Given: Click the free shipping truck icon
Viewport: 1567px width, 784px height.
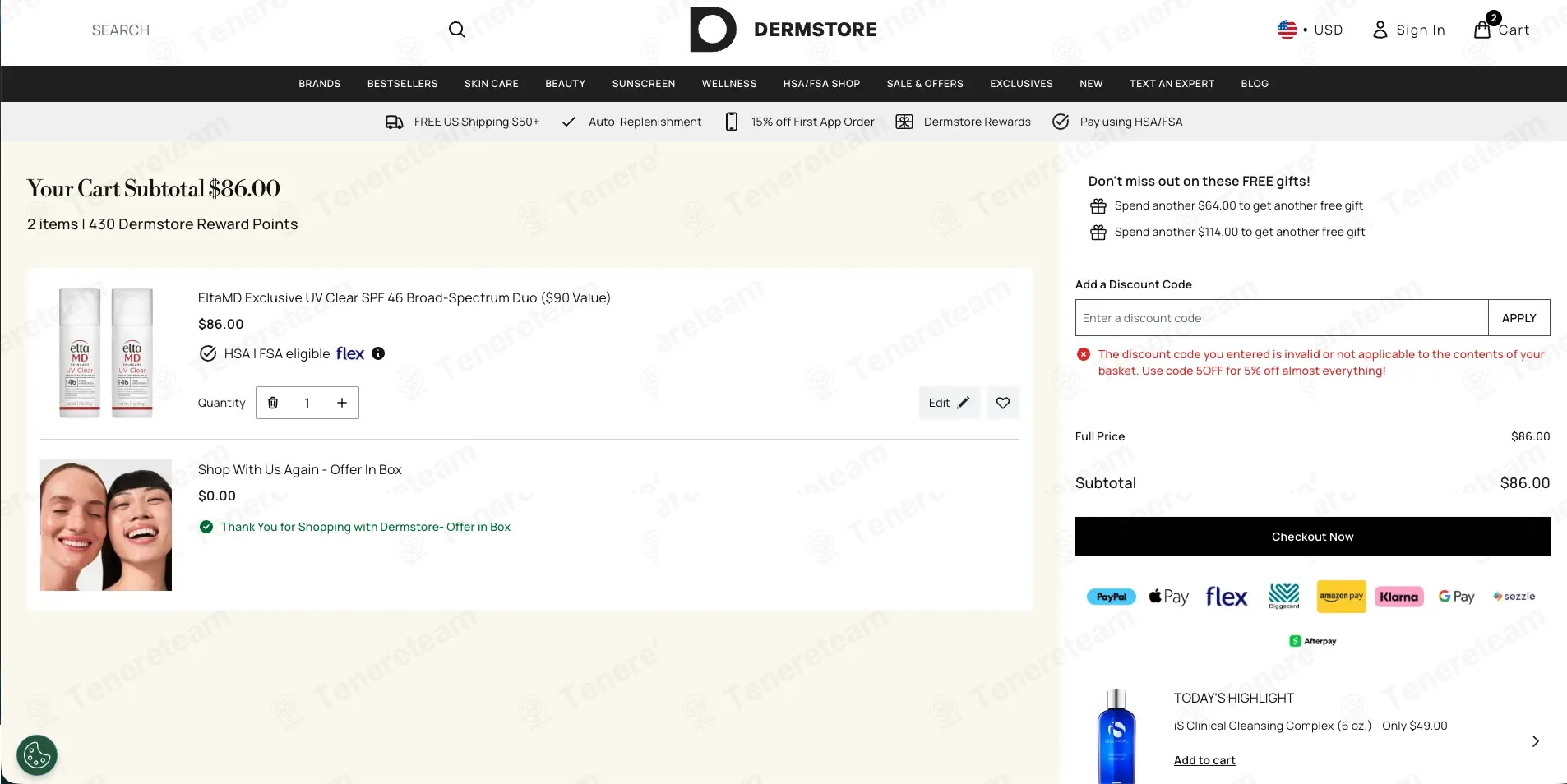Looking at the screenshot, I should coord(395,122).
